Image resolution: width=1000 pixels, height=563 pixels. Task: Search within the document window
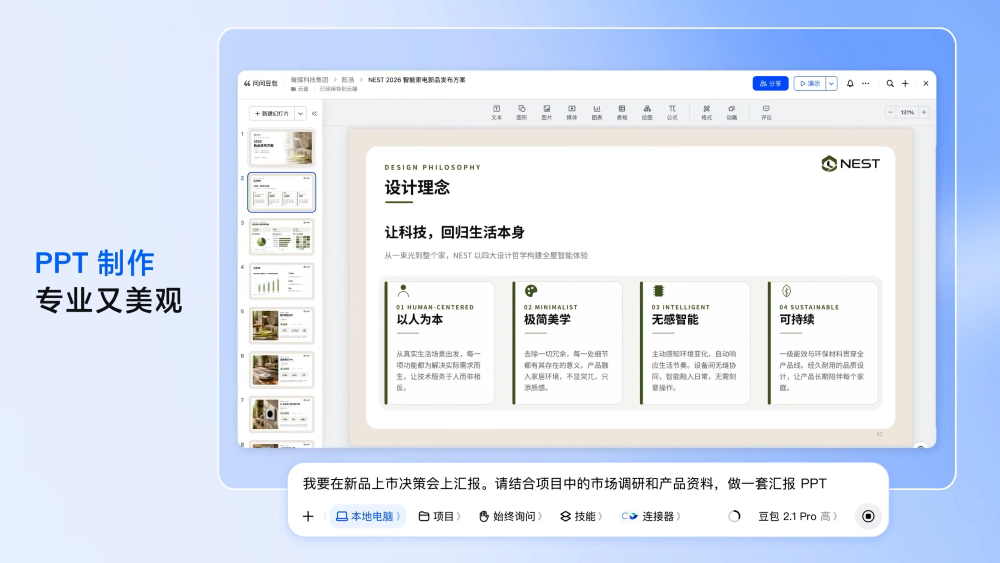(x=890, y=84)
